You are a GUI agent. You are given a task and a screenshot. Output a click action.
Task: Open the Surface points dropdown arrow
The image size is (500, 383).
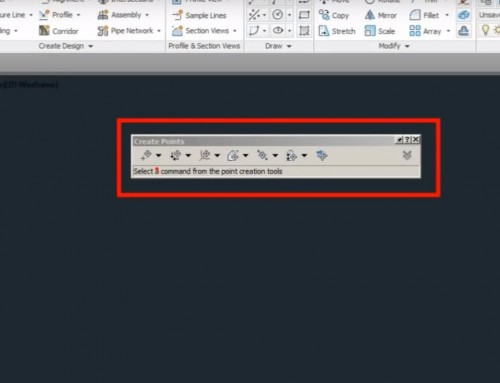pos(246,155)
